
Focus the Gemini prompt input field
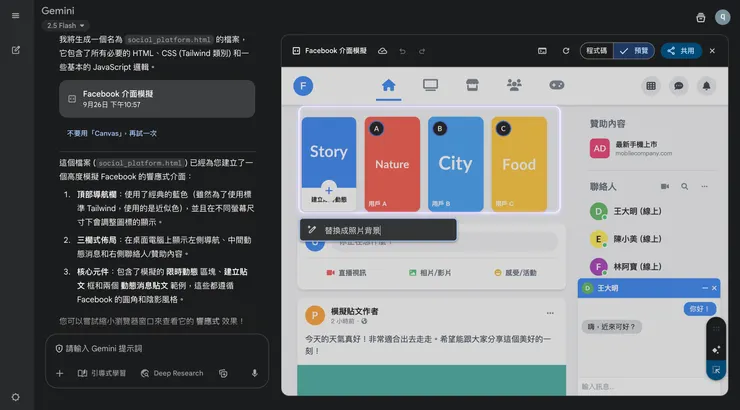156,349
